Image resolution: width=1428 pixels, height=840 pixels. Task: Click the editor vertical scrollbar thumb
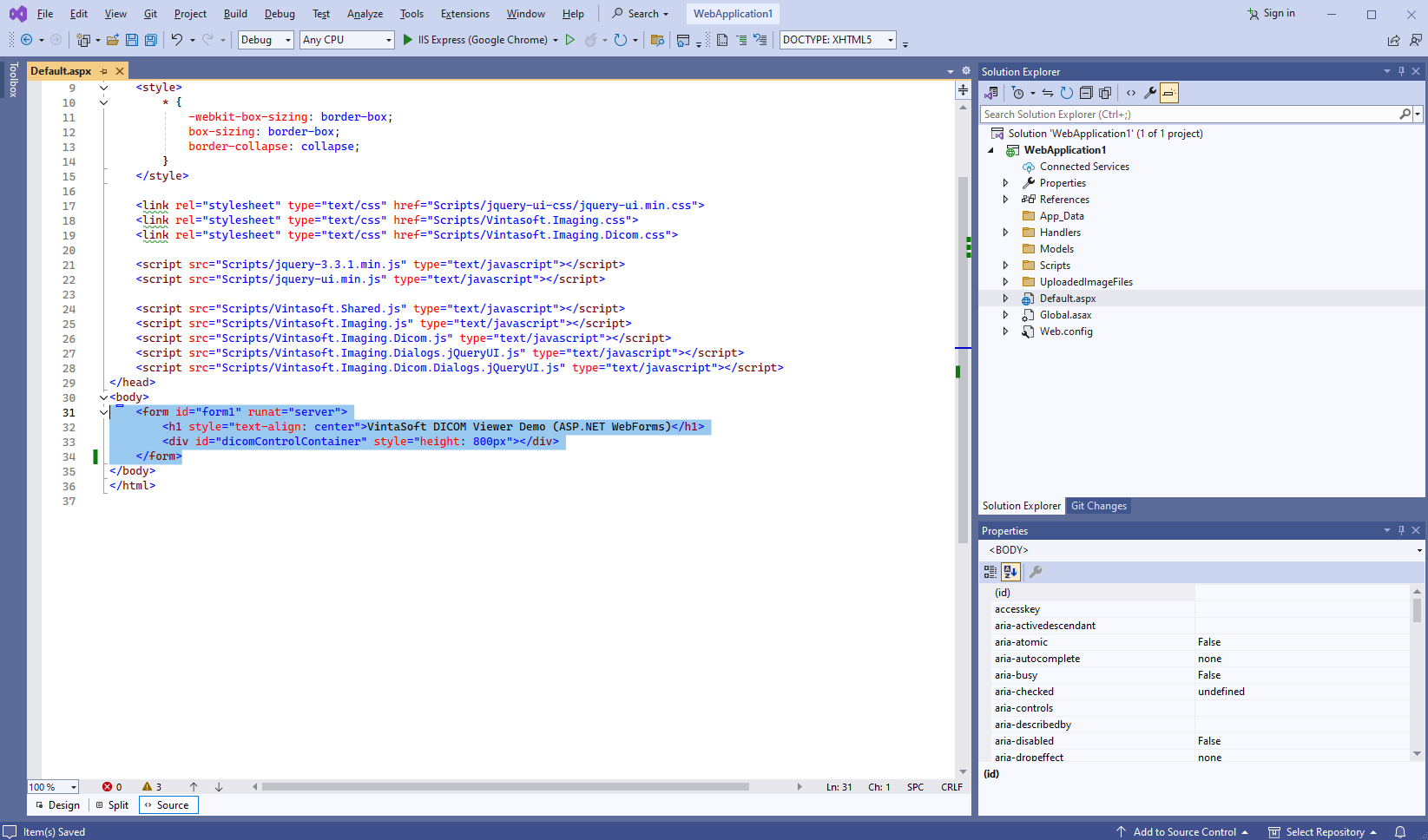pyautogui.click(x=963, y=360)
